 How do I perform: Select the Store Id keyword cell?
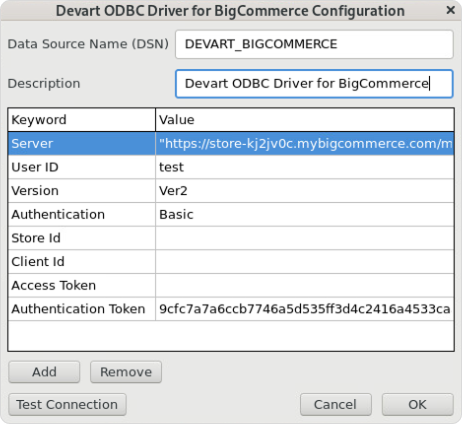(x=82, y=238)
